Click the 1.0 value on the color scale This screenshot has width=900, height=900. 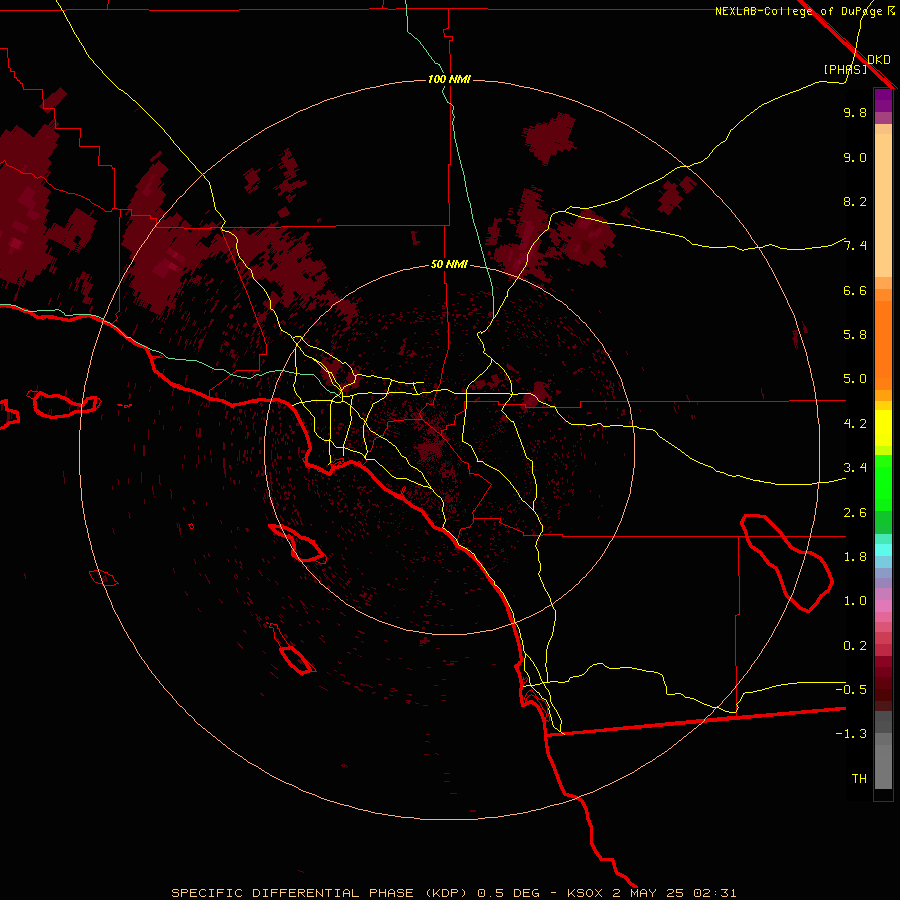coord(855,601)
